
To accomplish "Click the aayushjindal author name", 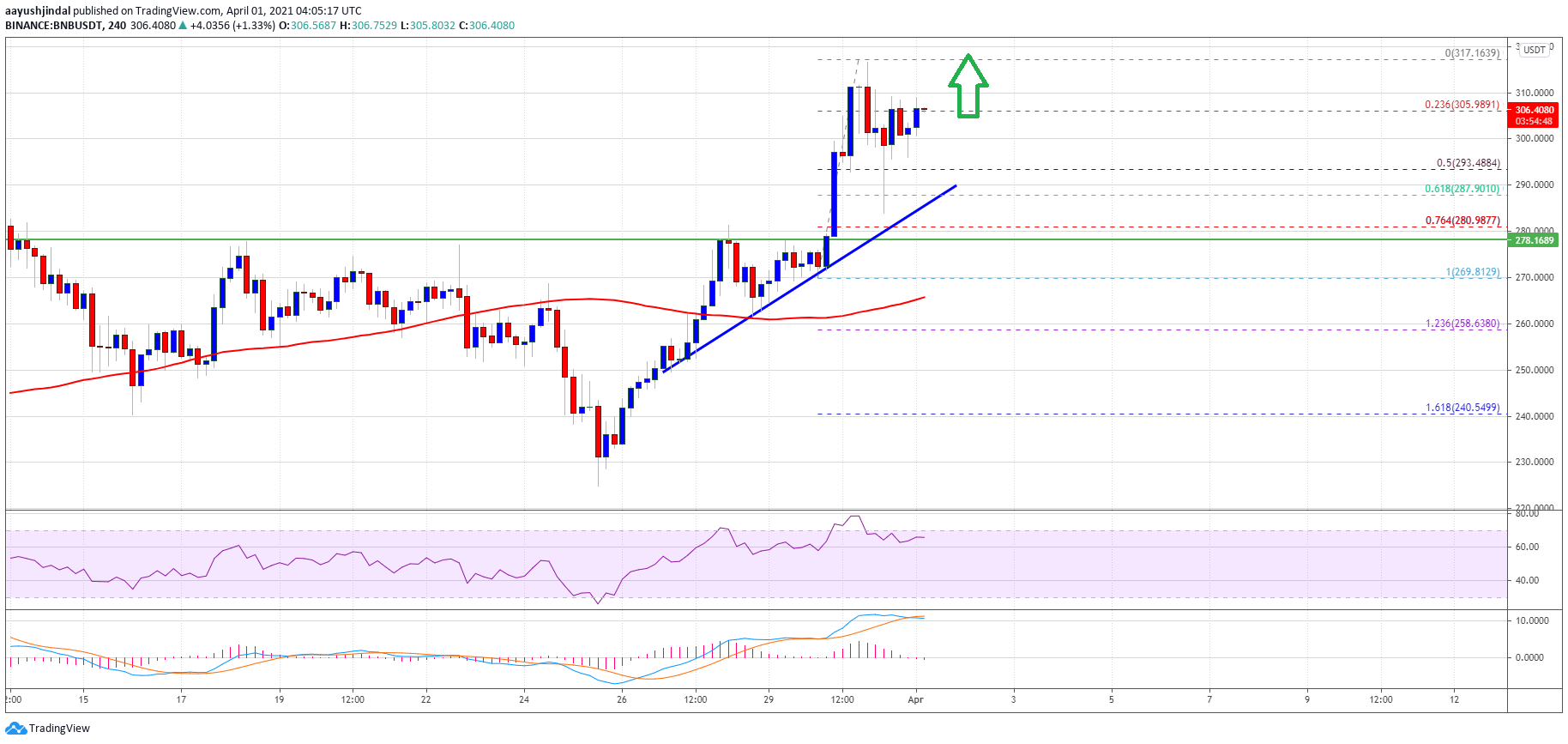I will (x=38, y=11).
